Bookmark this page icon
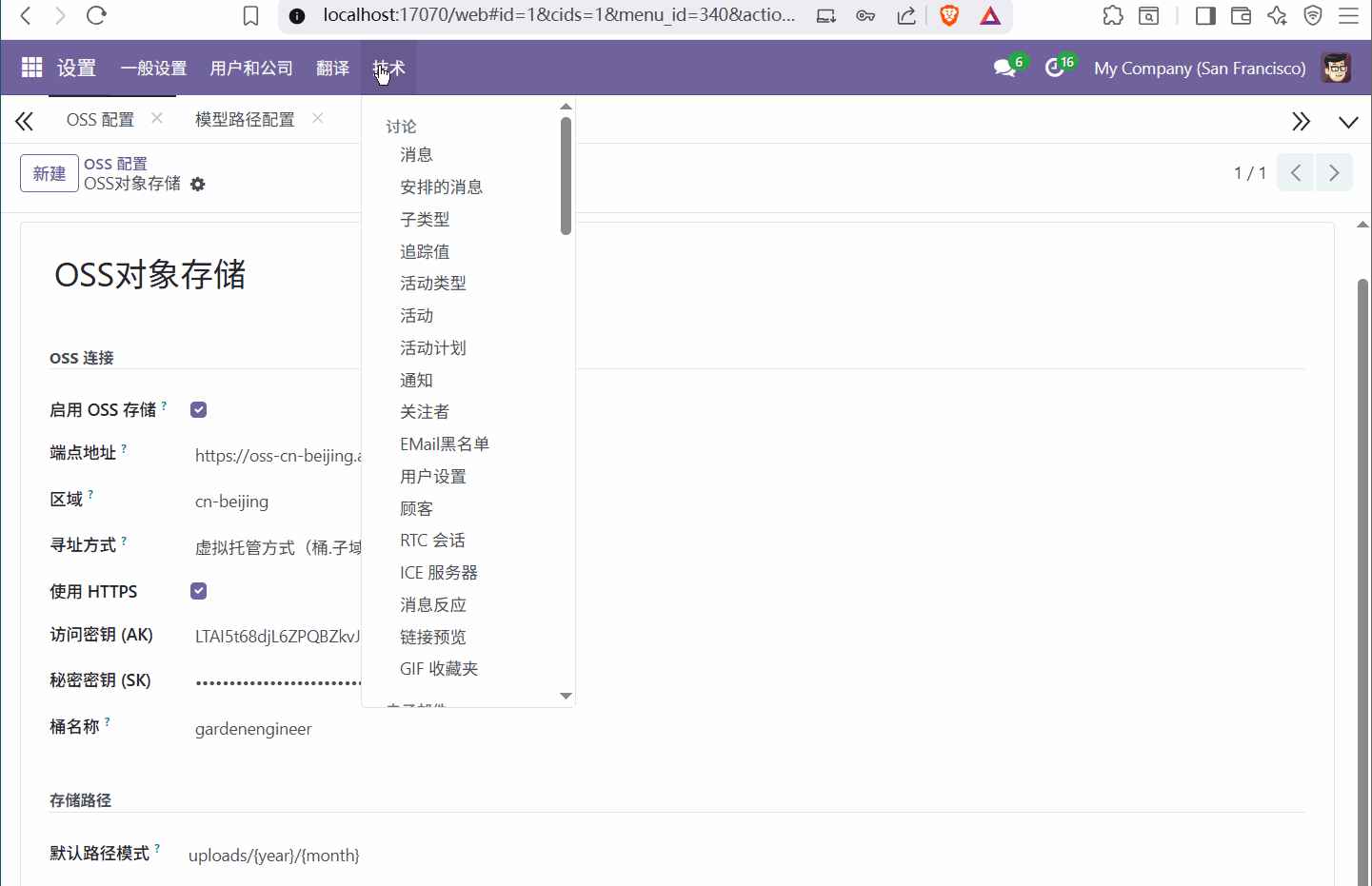Image resolution: width=1372 pixels, height=886 pixels. pyautogui.click(x=250, y=15)
